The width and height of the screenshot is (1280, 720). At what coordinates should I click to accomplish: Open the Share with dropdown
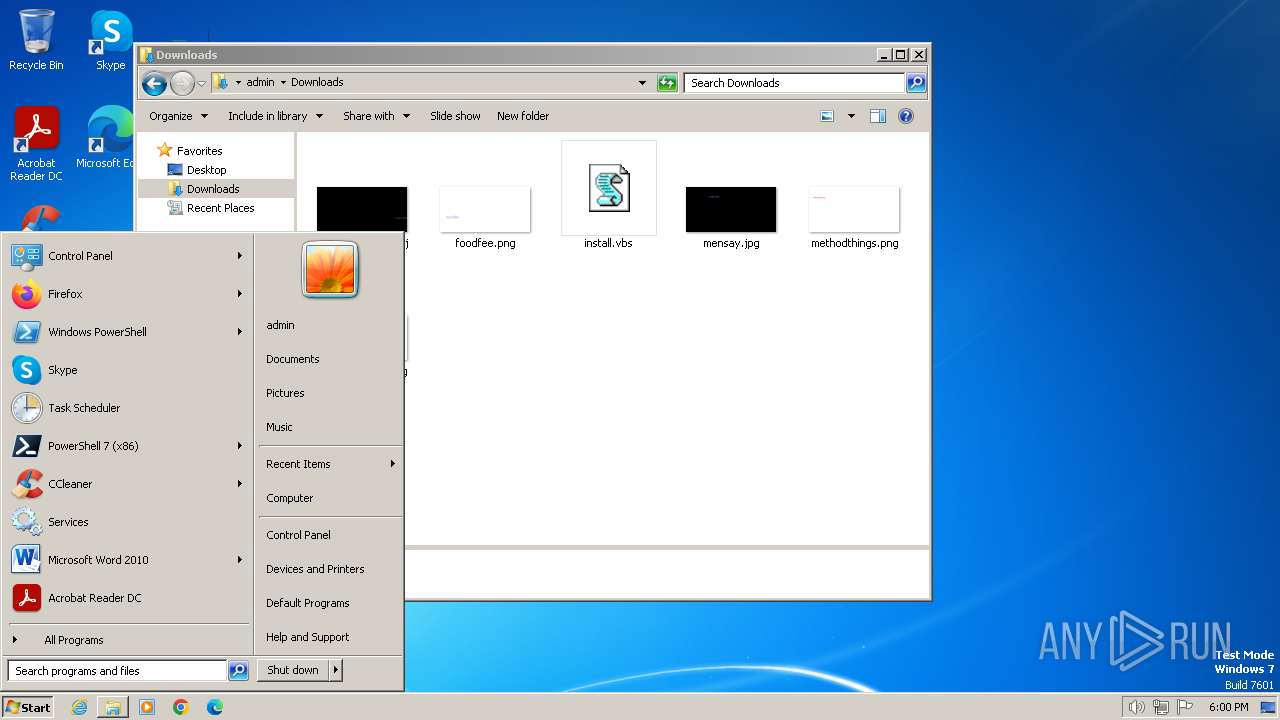[x=377, y=116]
